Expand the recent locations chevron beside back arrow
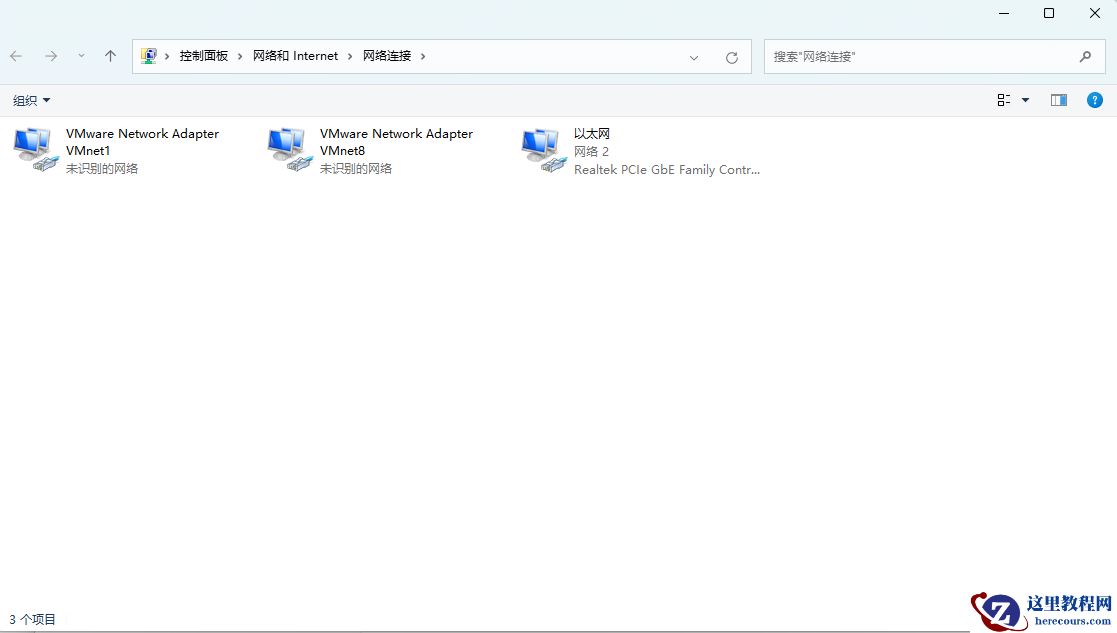The height and width of the screenshot is (633, 1117). [x=81, y=57]
